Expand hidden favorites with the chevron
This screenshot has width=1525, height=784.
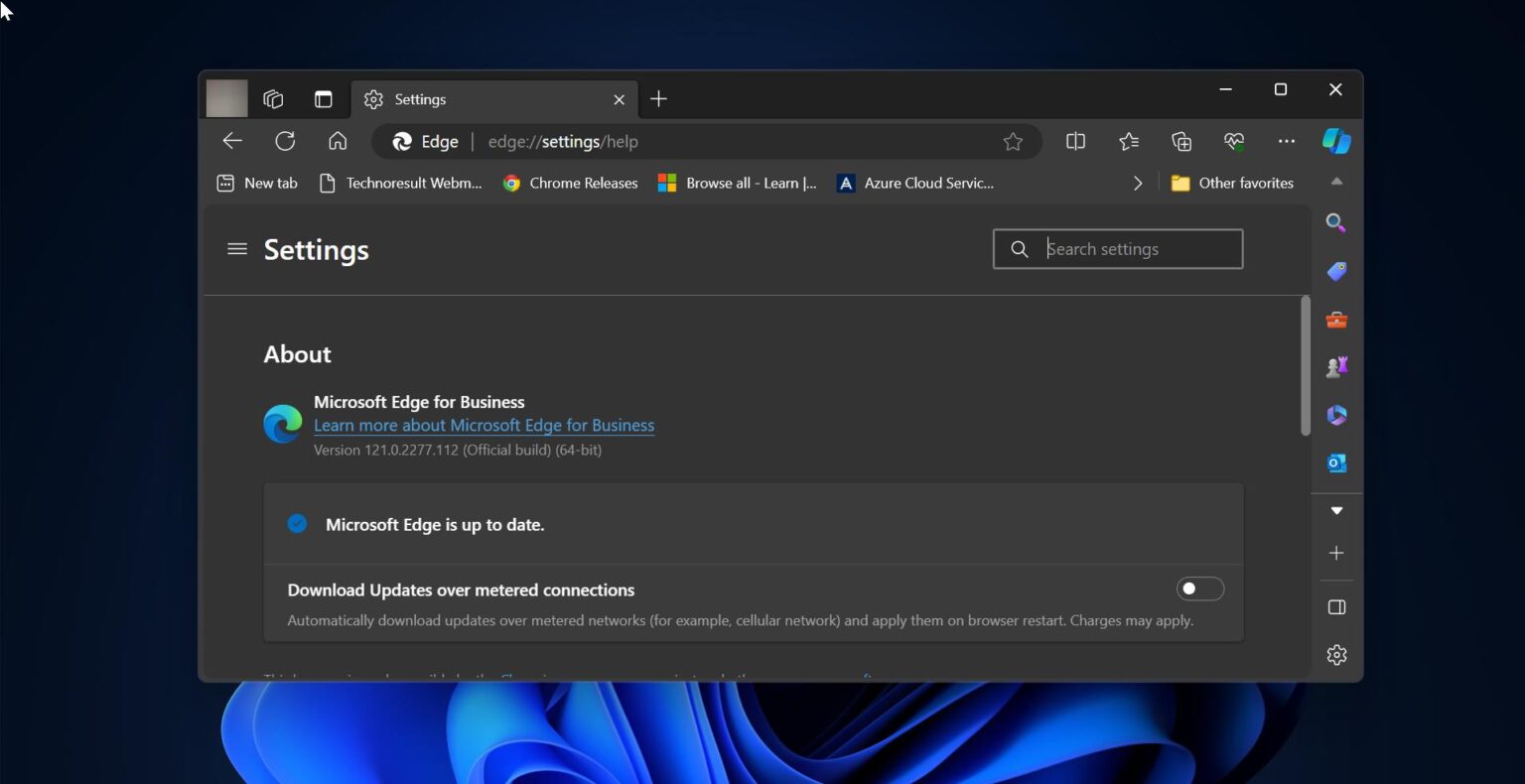tap(1138, 183)
